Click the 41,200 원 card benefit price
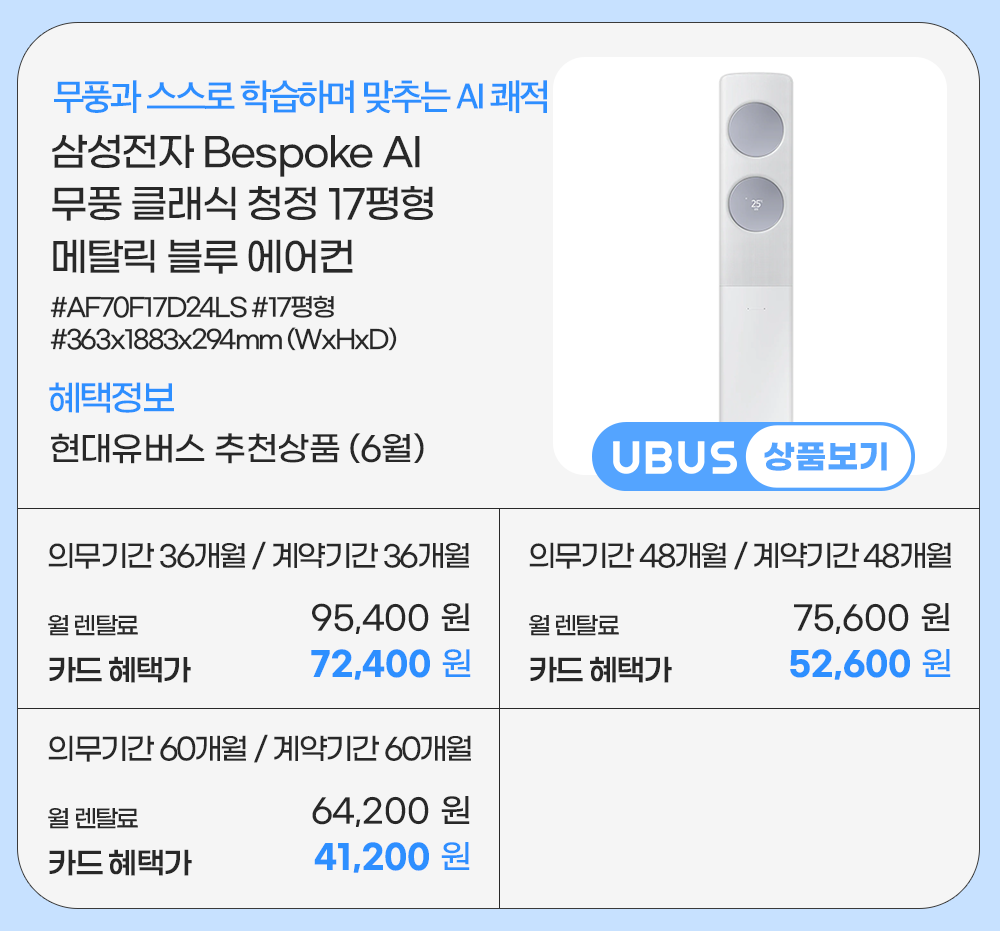Screen dimensions: 1000x931 [x=391, y=856]
